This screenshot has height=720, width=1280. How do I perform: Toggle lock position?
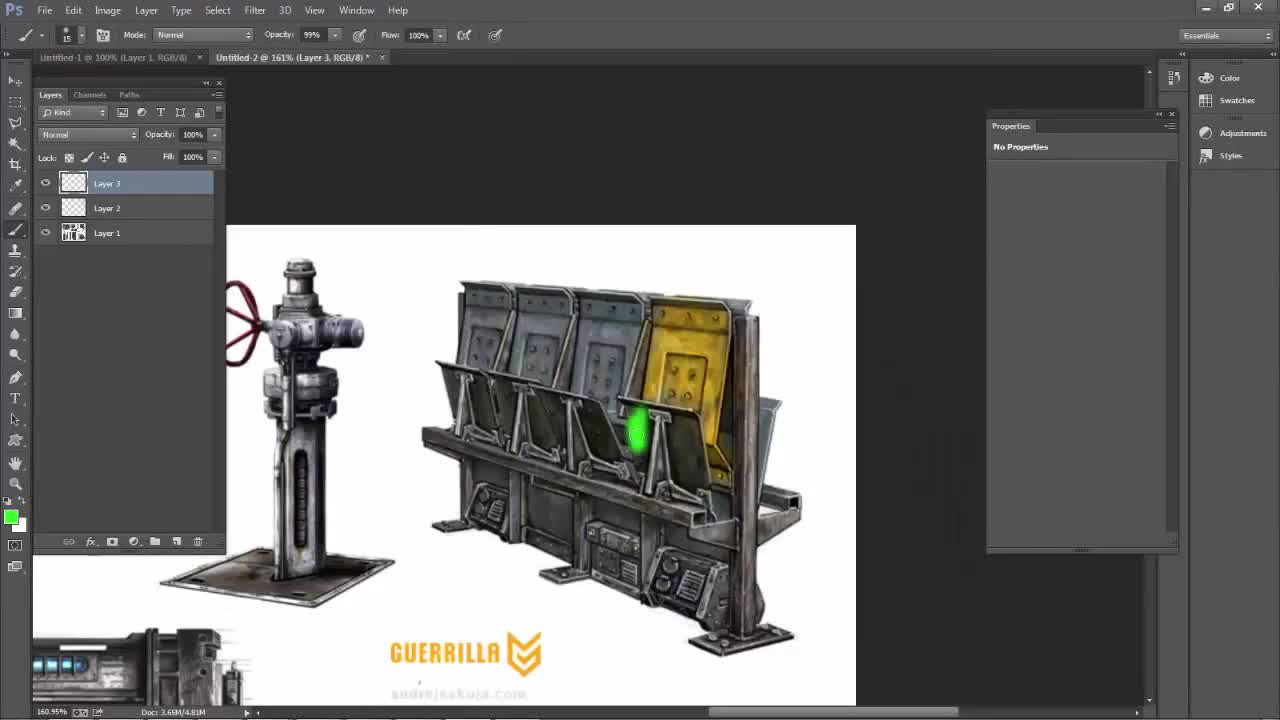(x=104, y=158)
